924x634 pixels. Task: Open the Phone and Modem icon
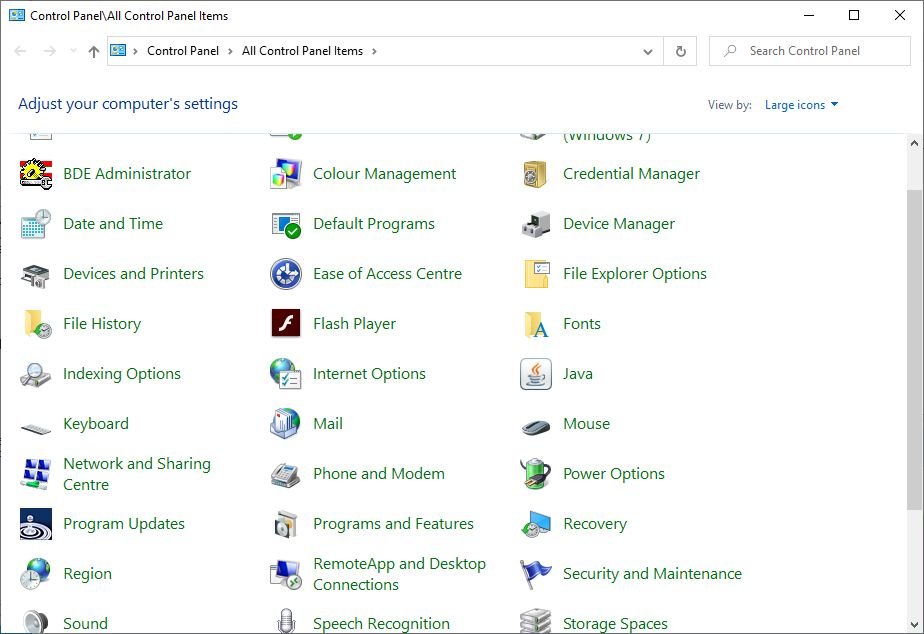click(x=286, y=474)
